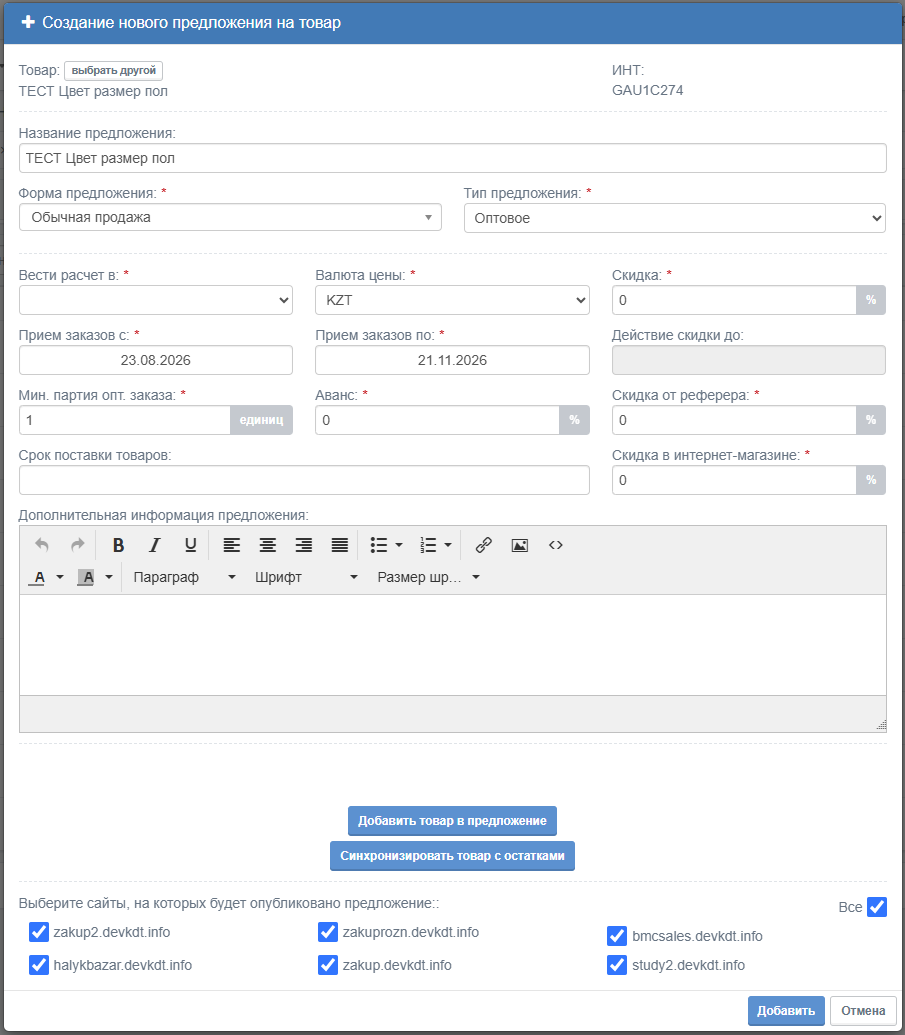Toggle italic formatting in the editor
905x1035 pixels.
(154, 545)
